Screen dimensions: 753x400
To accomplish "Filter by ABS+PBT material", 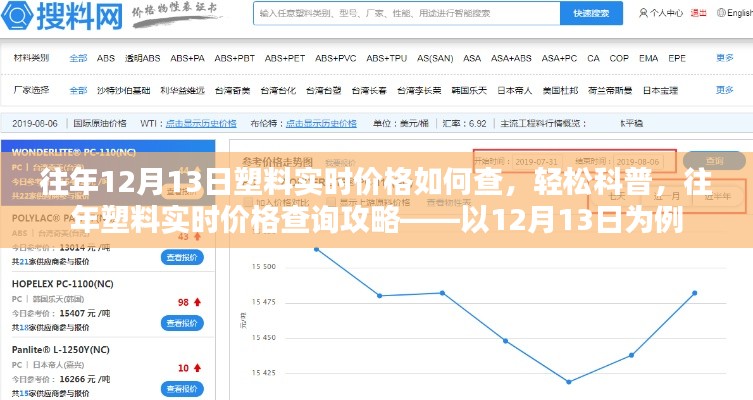I will tap(234, 58).
